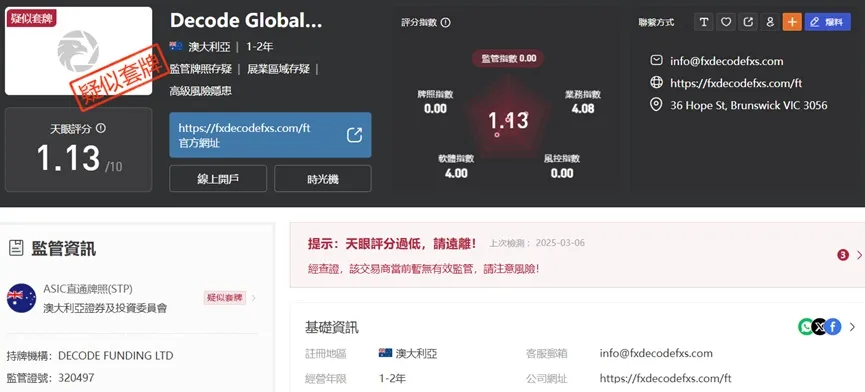This screenshot has width=865, height=392.
Task: Click the 監管牌照存疑 tag
Action: coord(201,69)
